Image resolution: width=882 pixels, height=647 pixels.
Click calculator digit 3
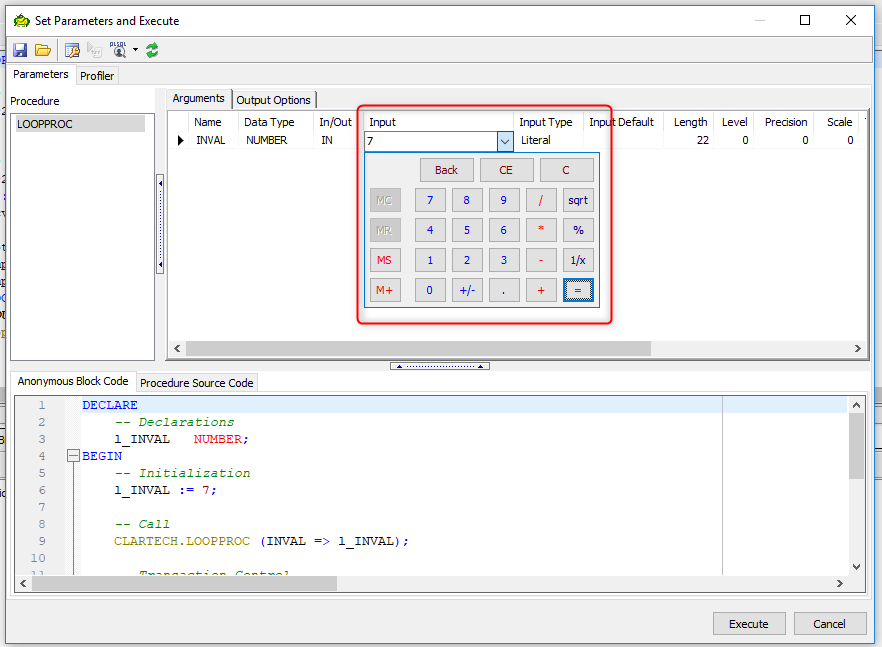tap(503, 260)
